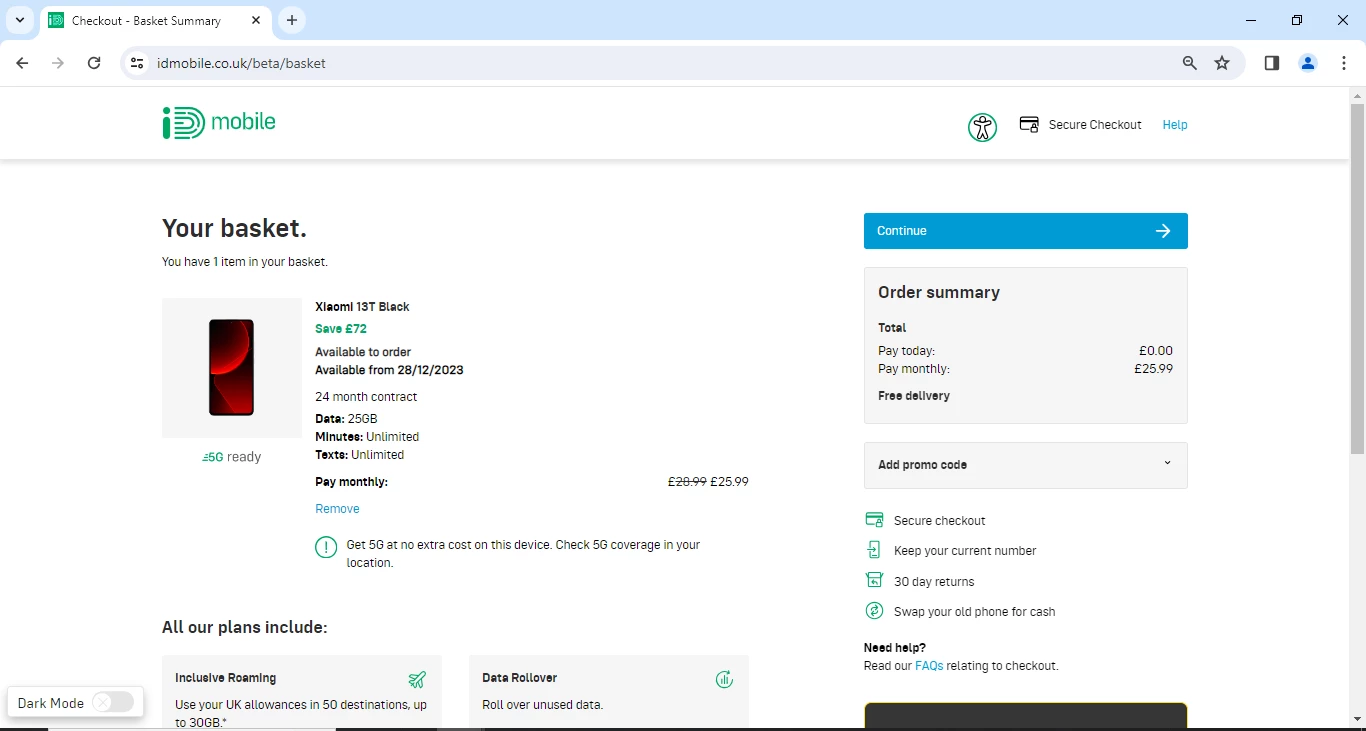Click the 'Roll over unused data.' text
Viewport: 1366px width, 731px height.
click(543, 705)
